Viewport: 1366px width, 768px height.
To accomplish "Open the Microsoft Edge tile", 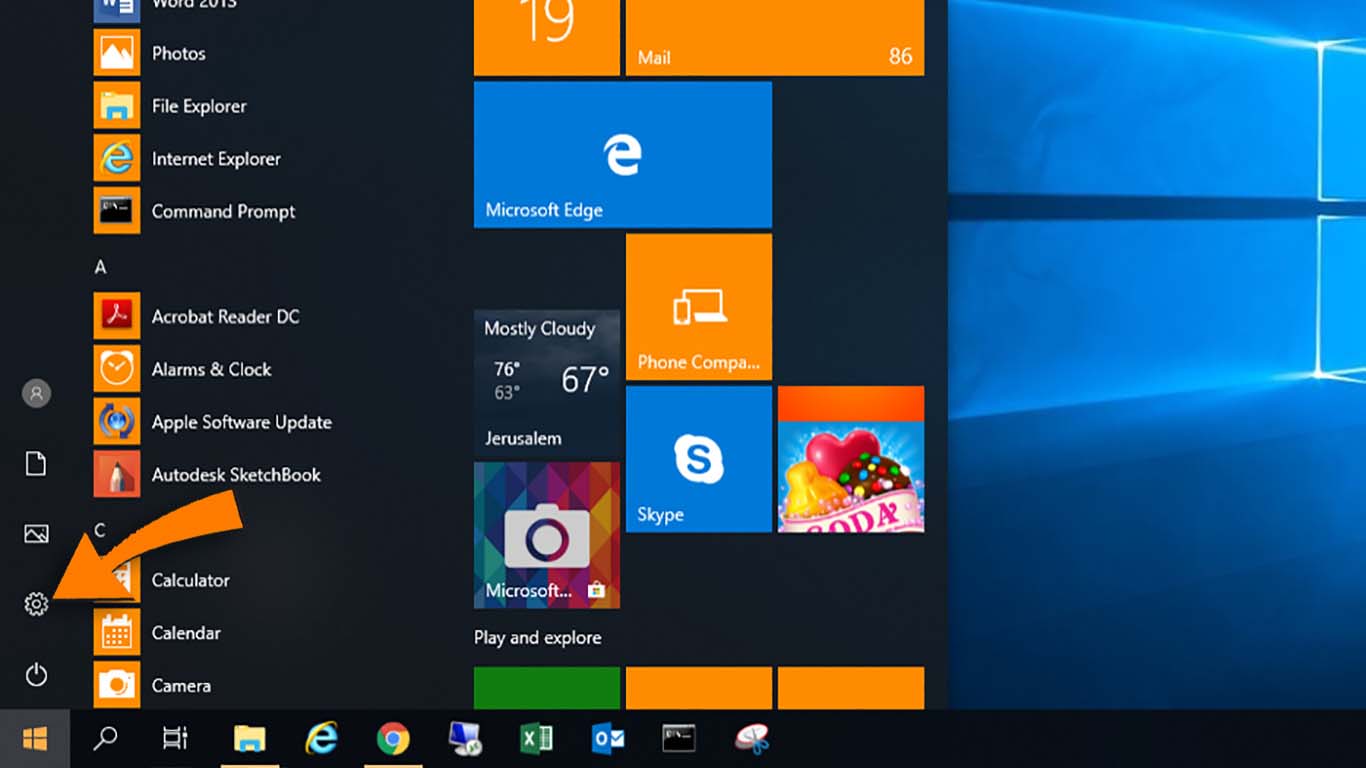I will [622, 155].
